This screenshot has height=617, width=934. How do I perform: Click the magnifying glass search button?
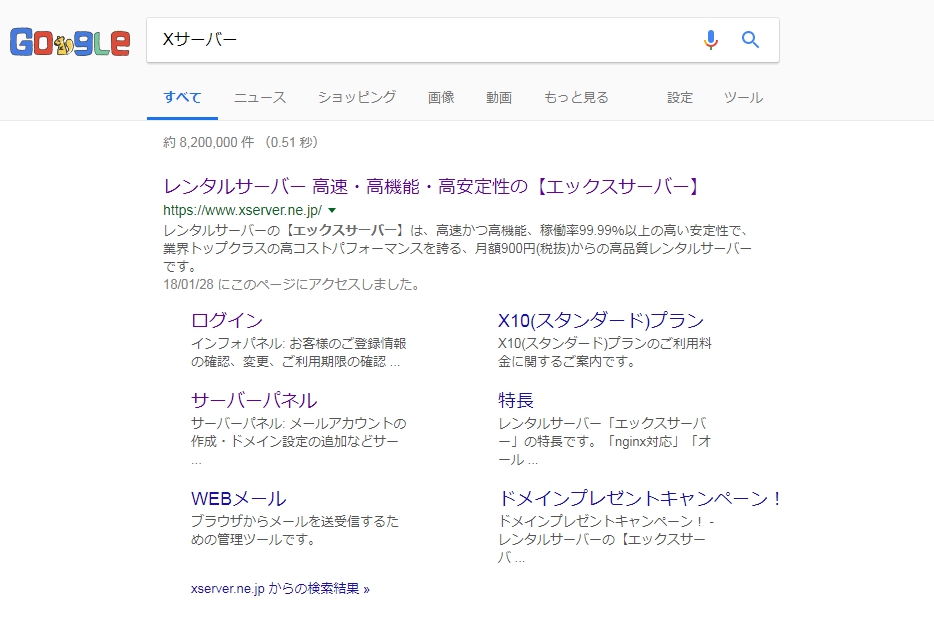tap(751, 40)
